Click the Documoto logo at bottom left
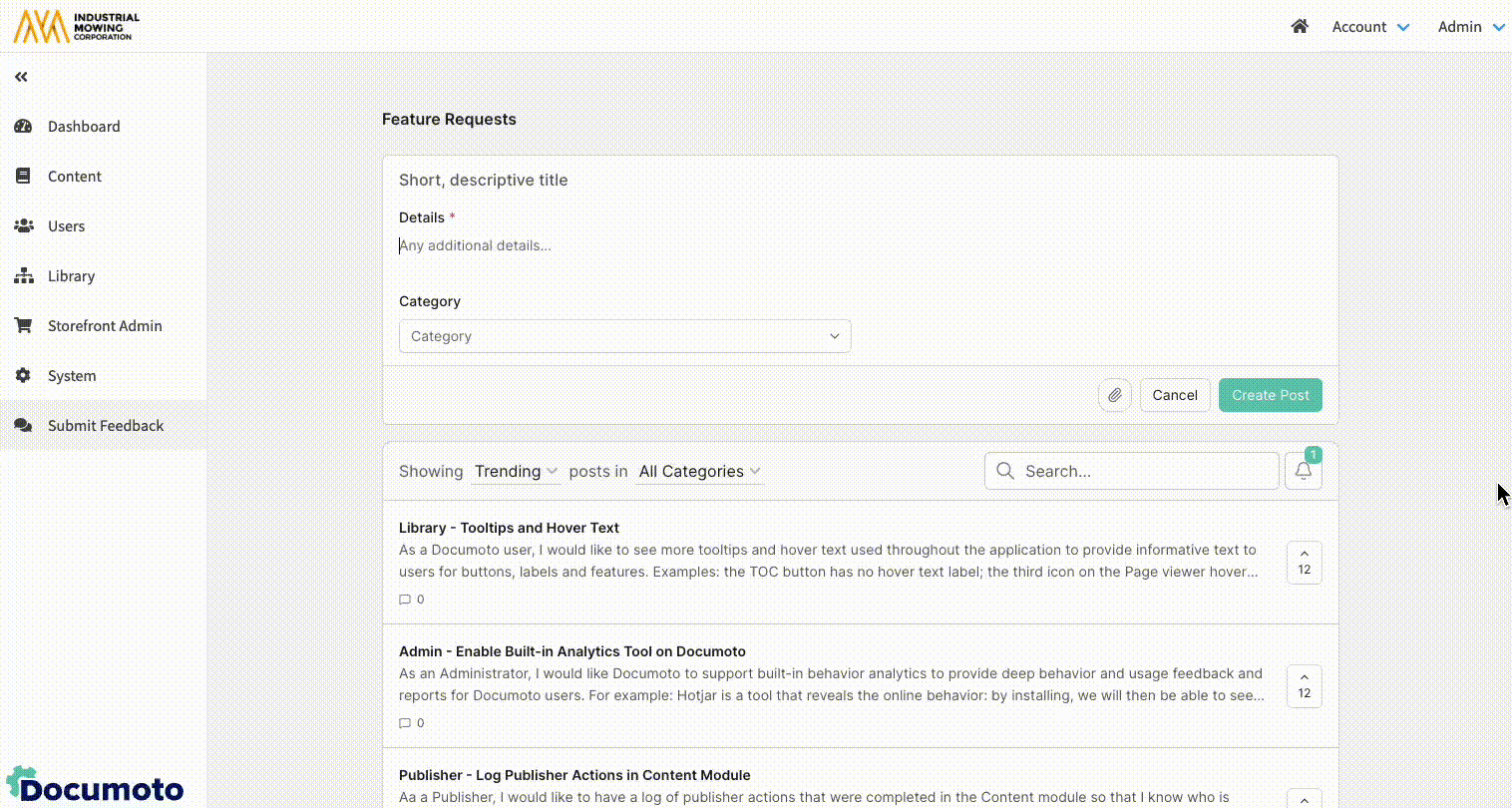 pyautogui.click(x=95, y=786)
